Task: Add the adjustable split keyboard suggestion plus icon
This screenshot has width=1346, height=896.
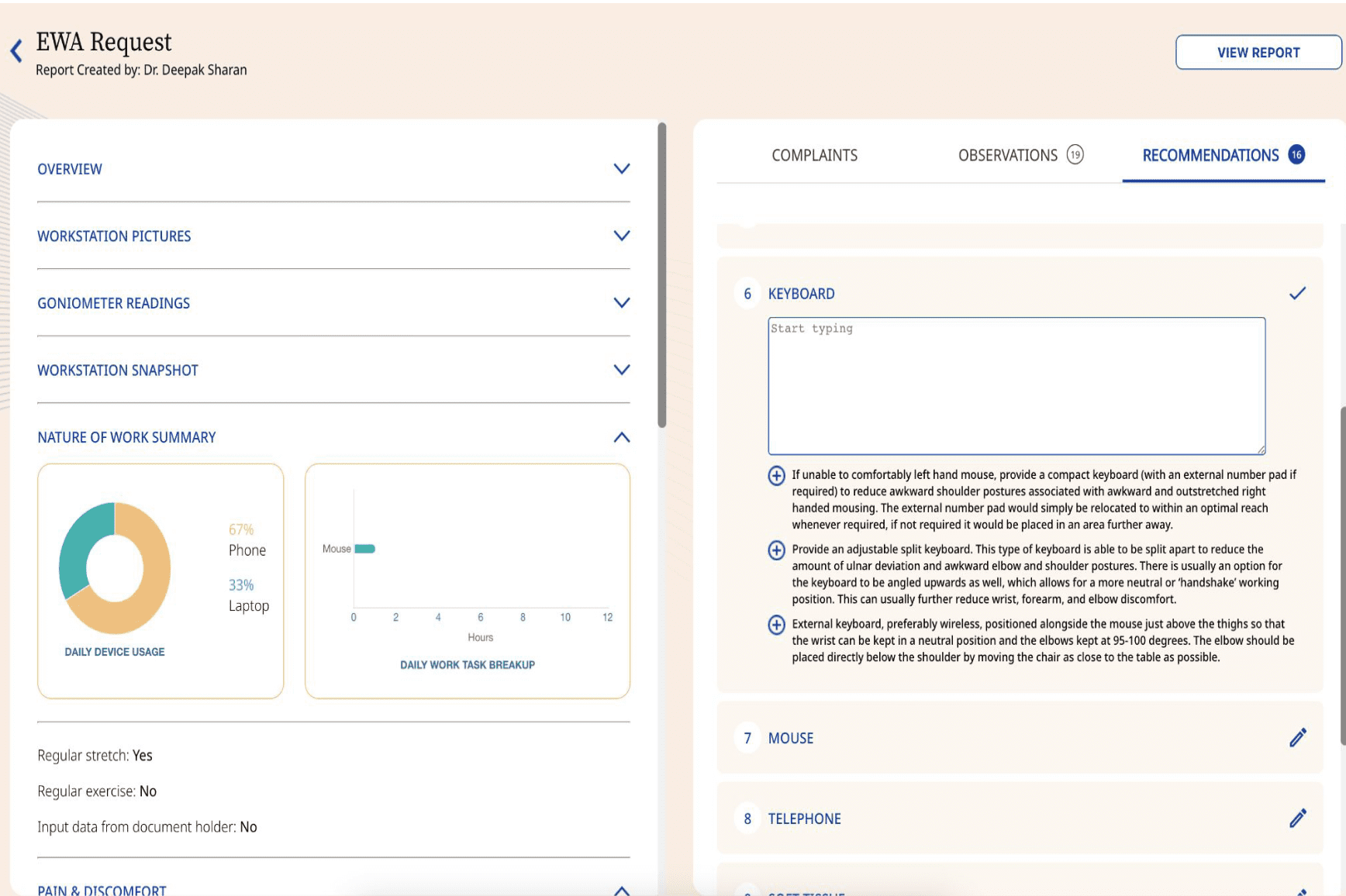Action: tap(776, 550)
